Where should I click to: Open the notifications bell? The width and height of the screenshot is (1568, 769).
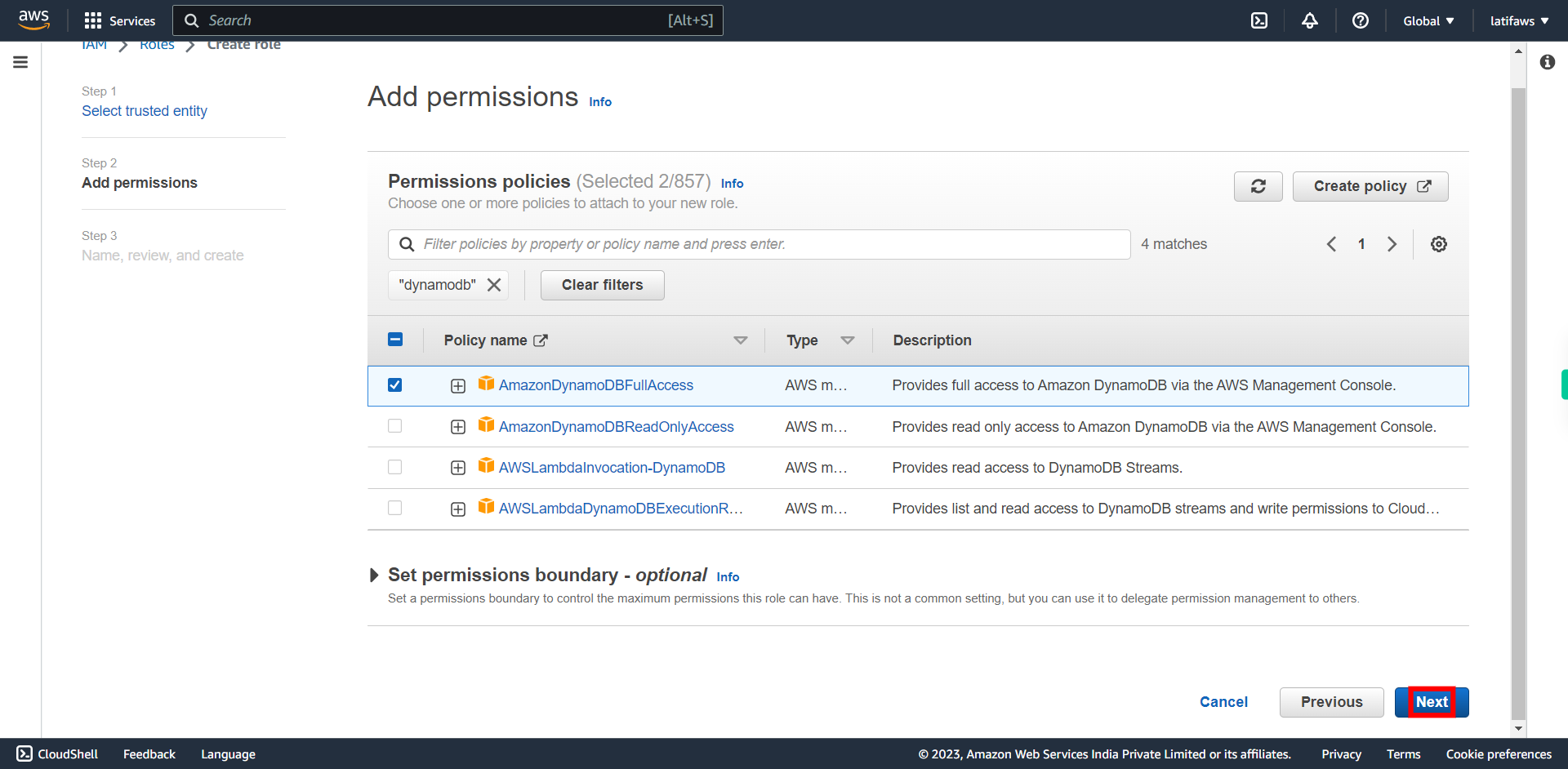coord(1310,20)
